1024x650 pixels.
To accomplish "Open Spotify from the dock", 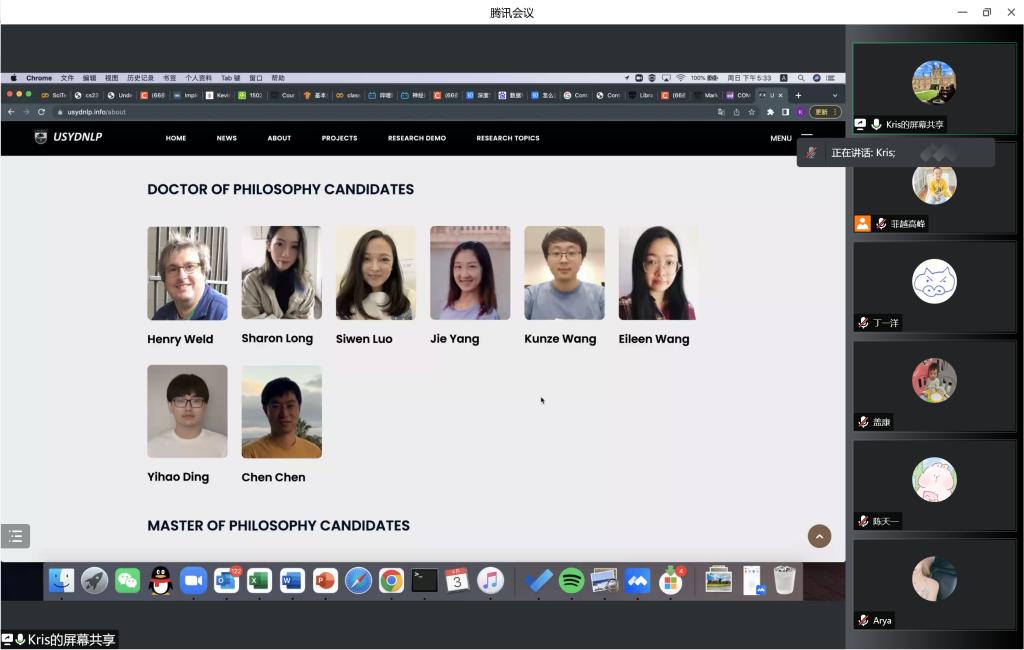I will coord(571,580).
